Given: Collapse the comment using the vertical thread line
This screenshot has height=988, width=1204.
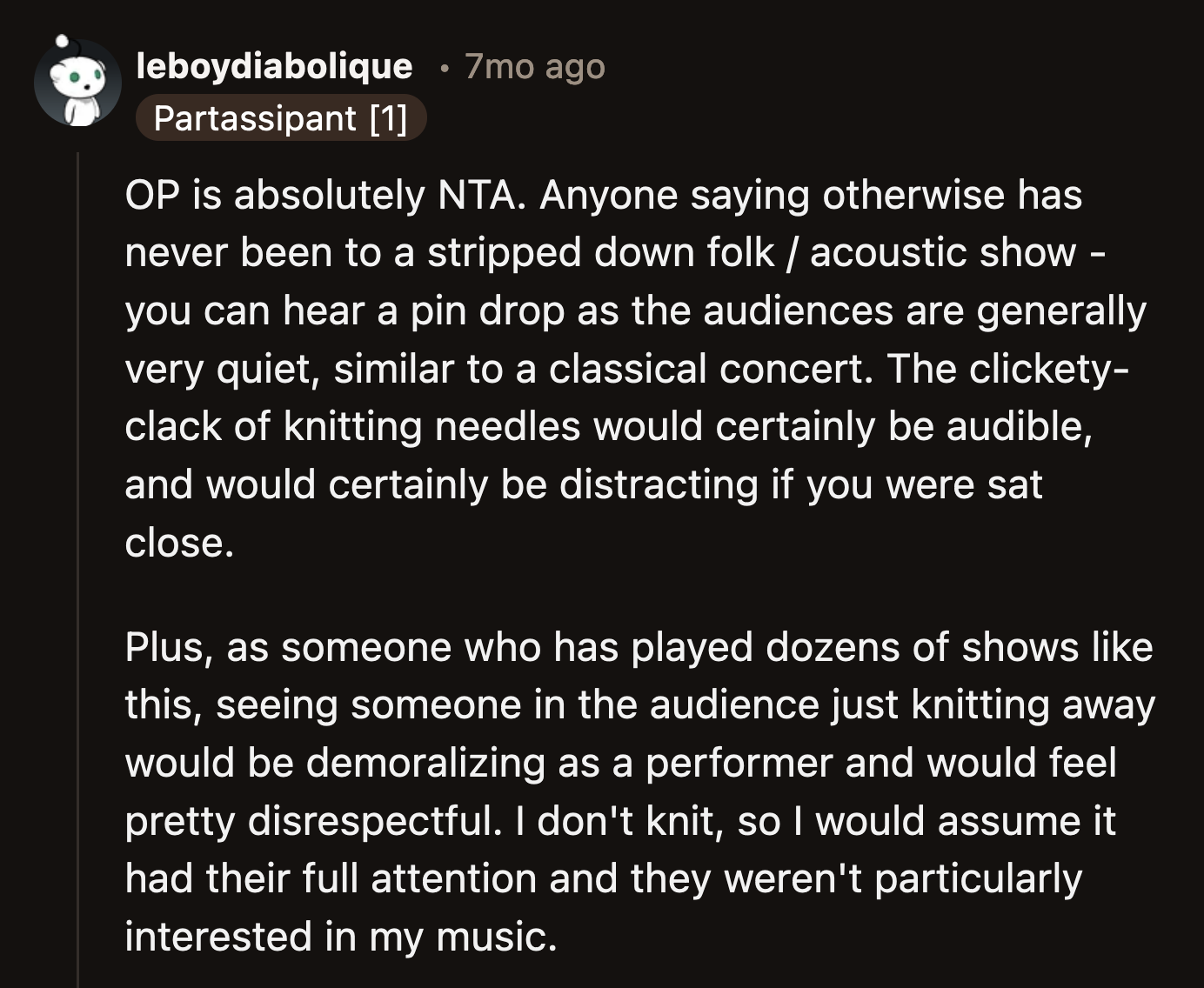Looking at the screenshot, I should pyautogui.click(x=78, y=522).
